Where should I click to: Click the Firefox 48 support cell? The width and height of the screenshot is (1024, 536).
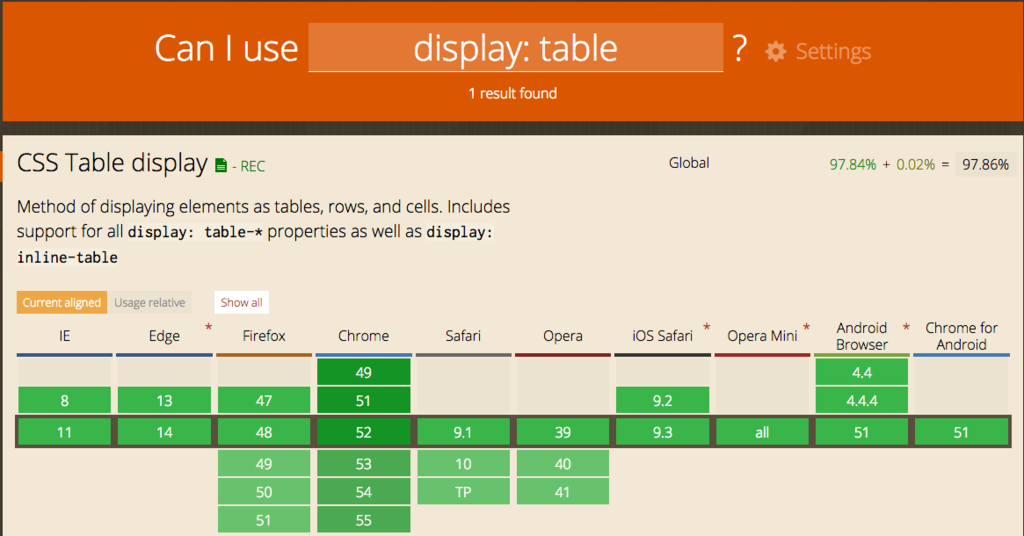[x=264, y=432]
